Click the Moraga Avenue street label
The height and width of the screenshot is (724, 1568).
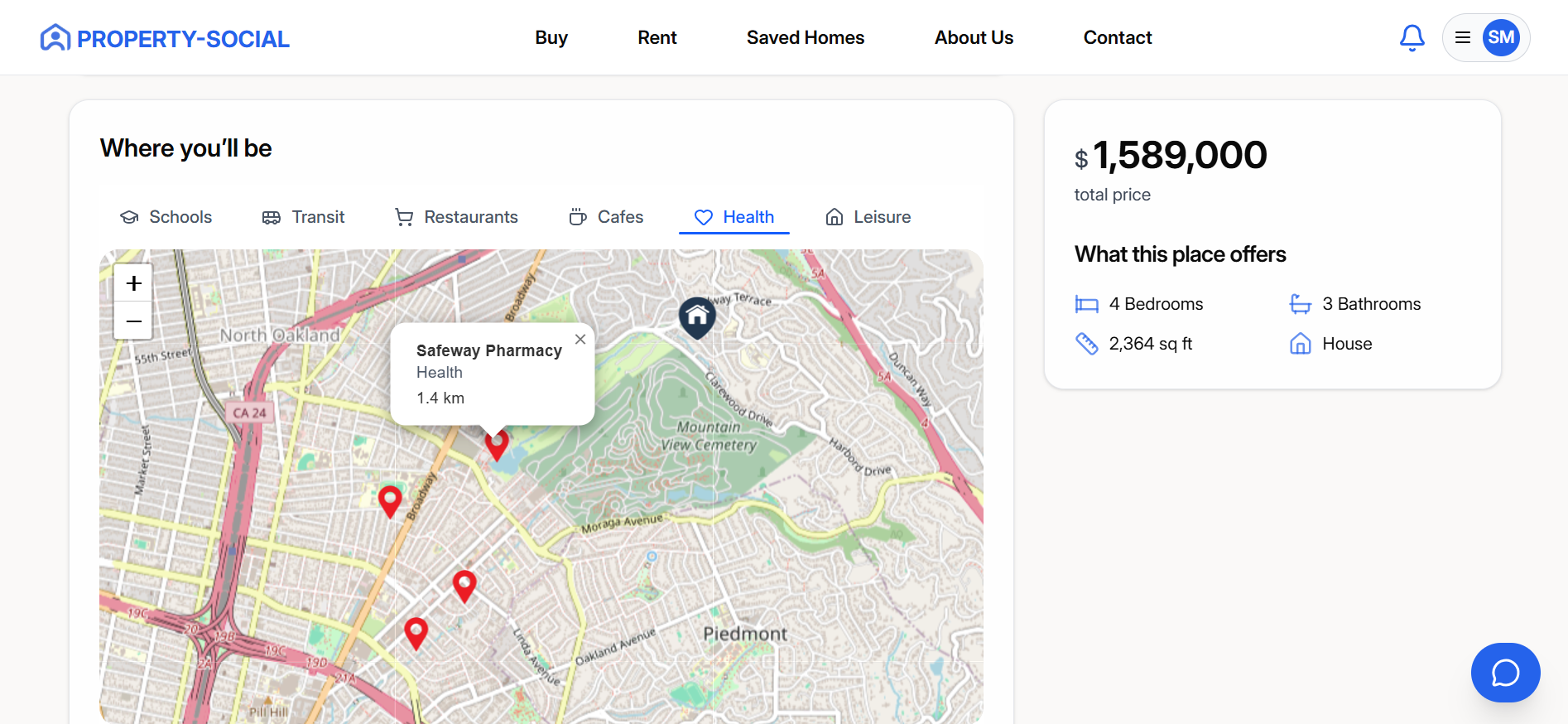tap(622, 524)
